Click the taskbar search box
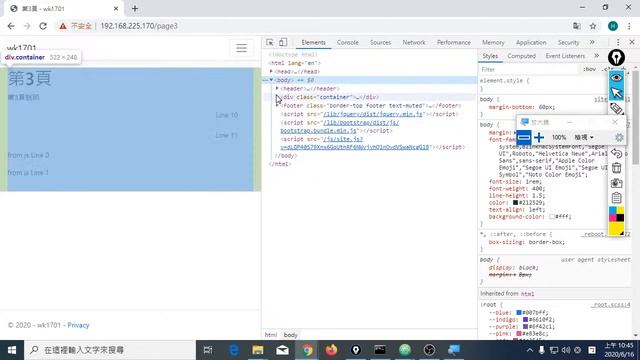Screen dimensions: 640x360 pyautogui.click(x=110, y=350)
